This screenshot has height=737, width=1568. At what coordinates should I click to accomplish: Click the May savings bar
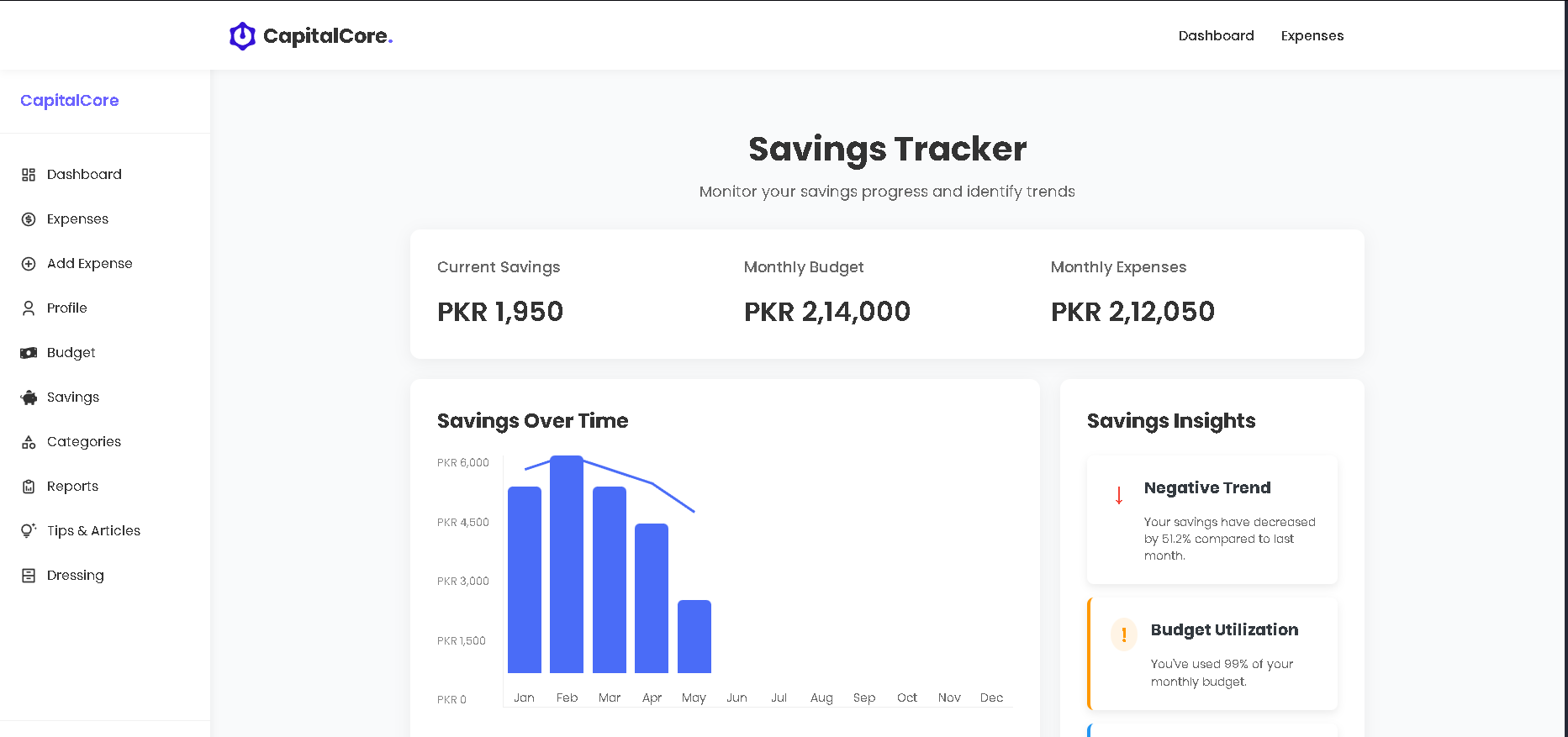click(x=694, y=636)
